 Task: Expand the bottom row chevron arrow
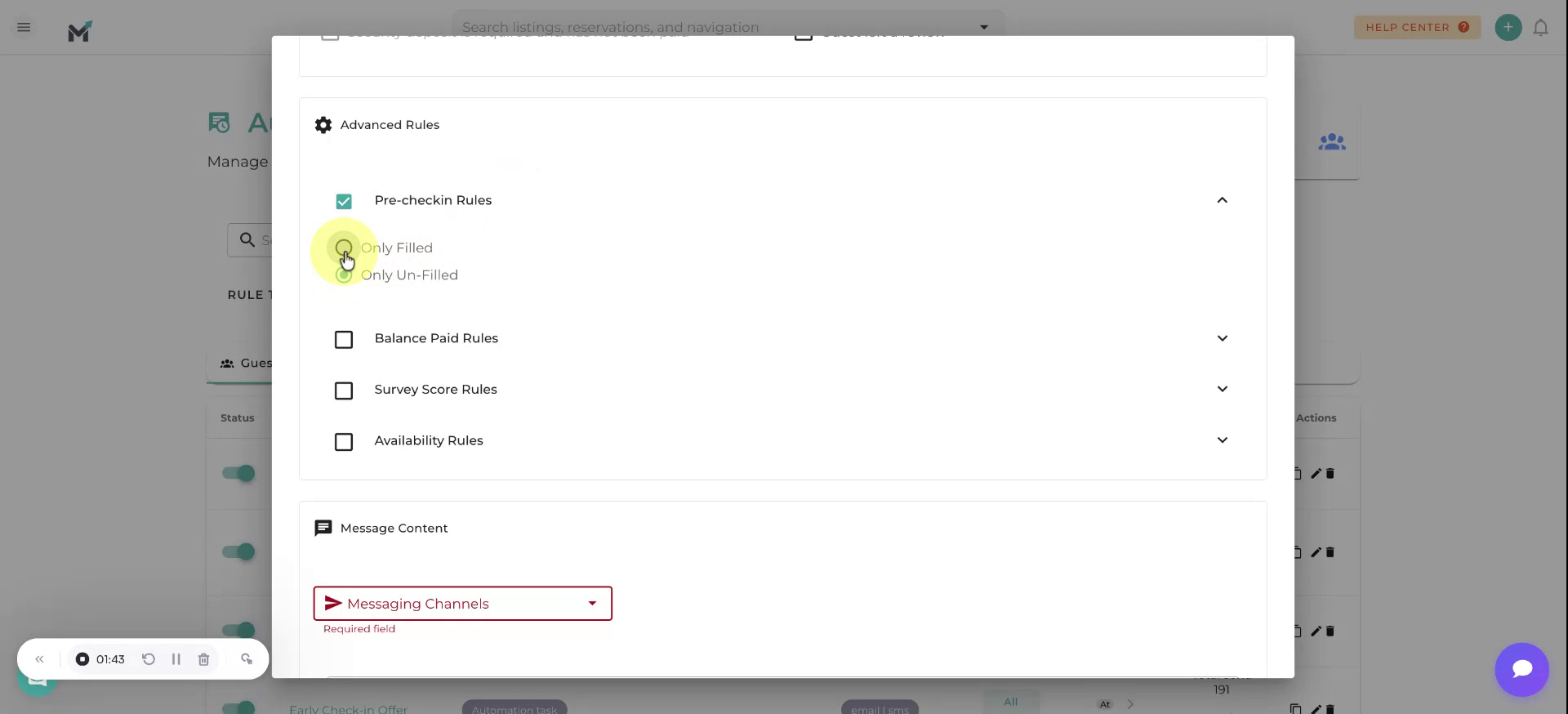pos(1130,704)
